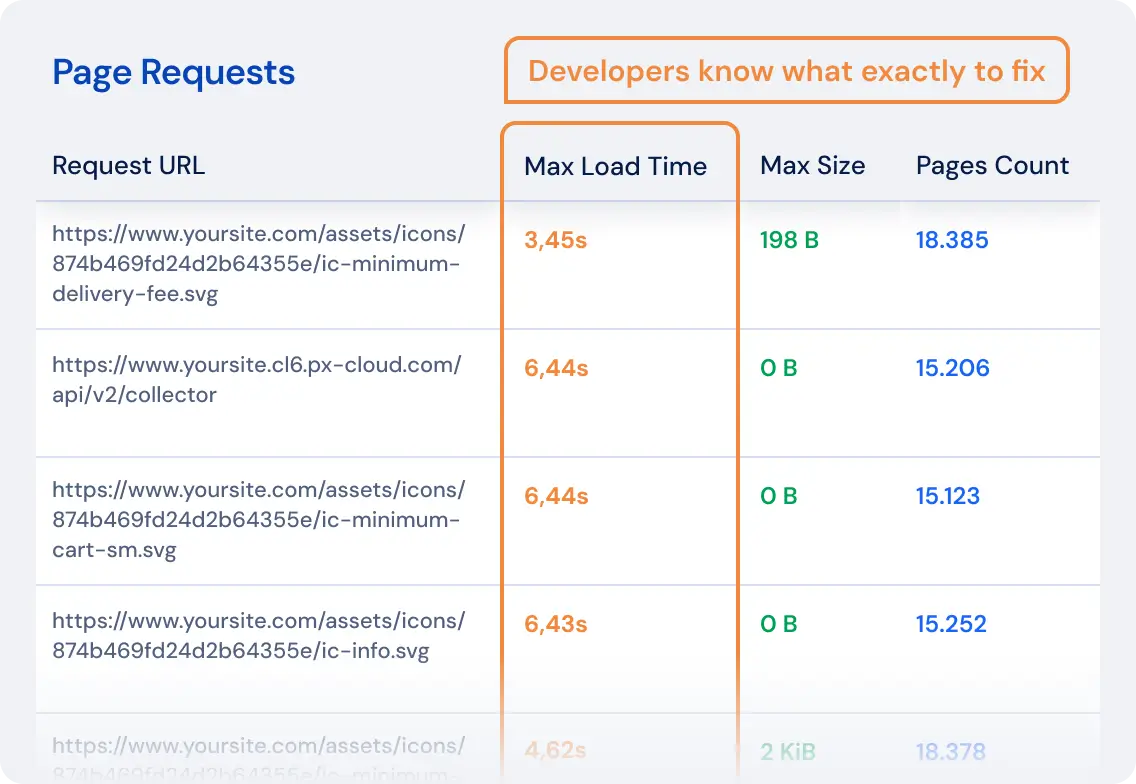
Task: Click the faded 4,62s load time value
Action: click(555, 751)
